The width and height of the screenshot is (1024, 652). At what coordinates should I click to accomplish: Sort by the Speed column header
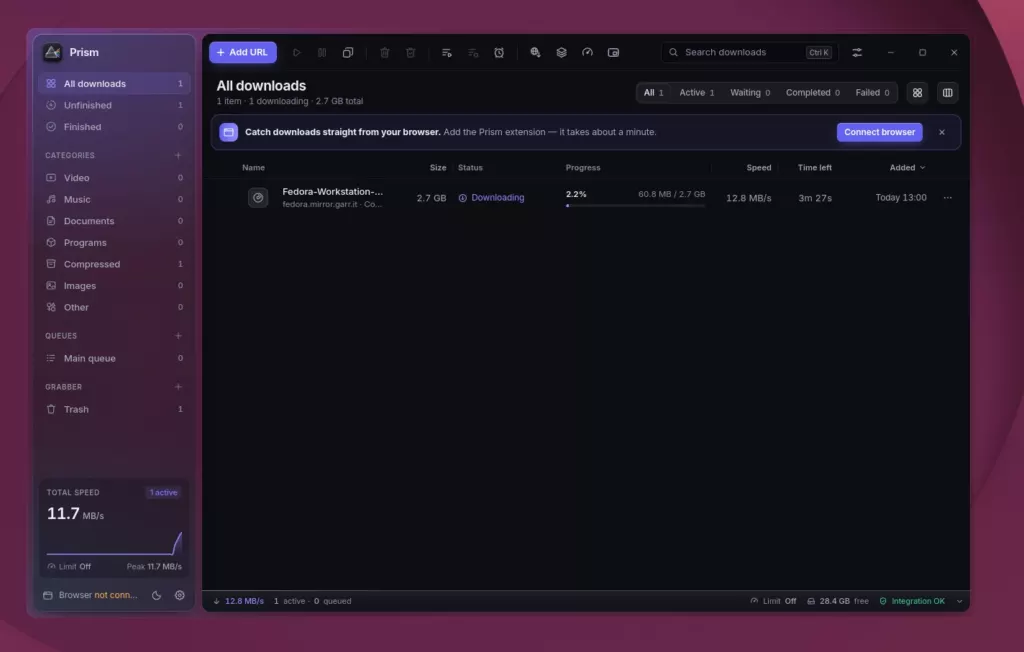coord(759,168)
